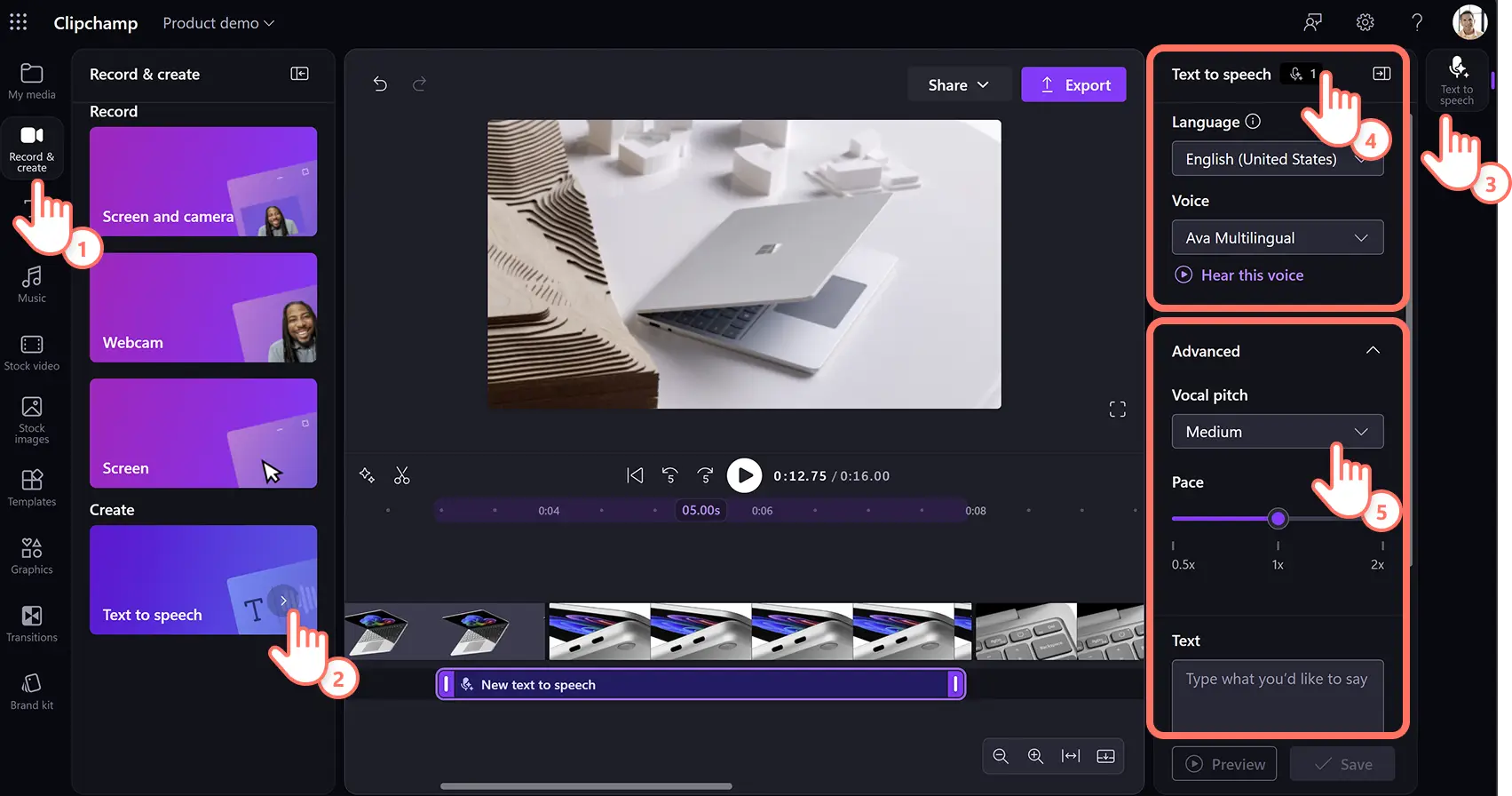Click the Language info icon
This screenshot has width=1512, height=796.
[x=1253, y=122]
